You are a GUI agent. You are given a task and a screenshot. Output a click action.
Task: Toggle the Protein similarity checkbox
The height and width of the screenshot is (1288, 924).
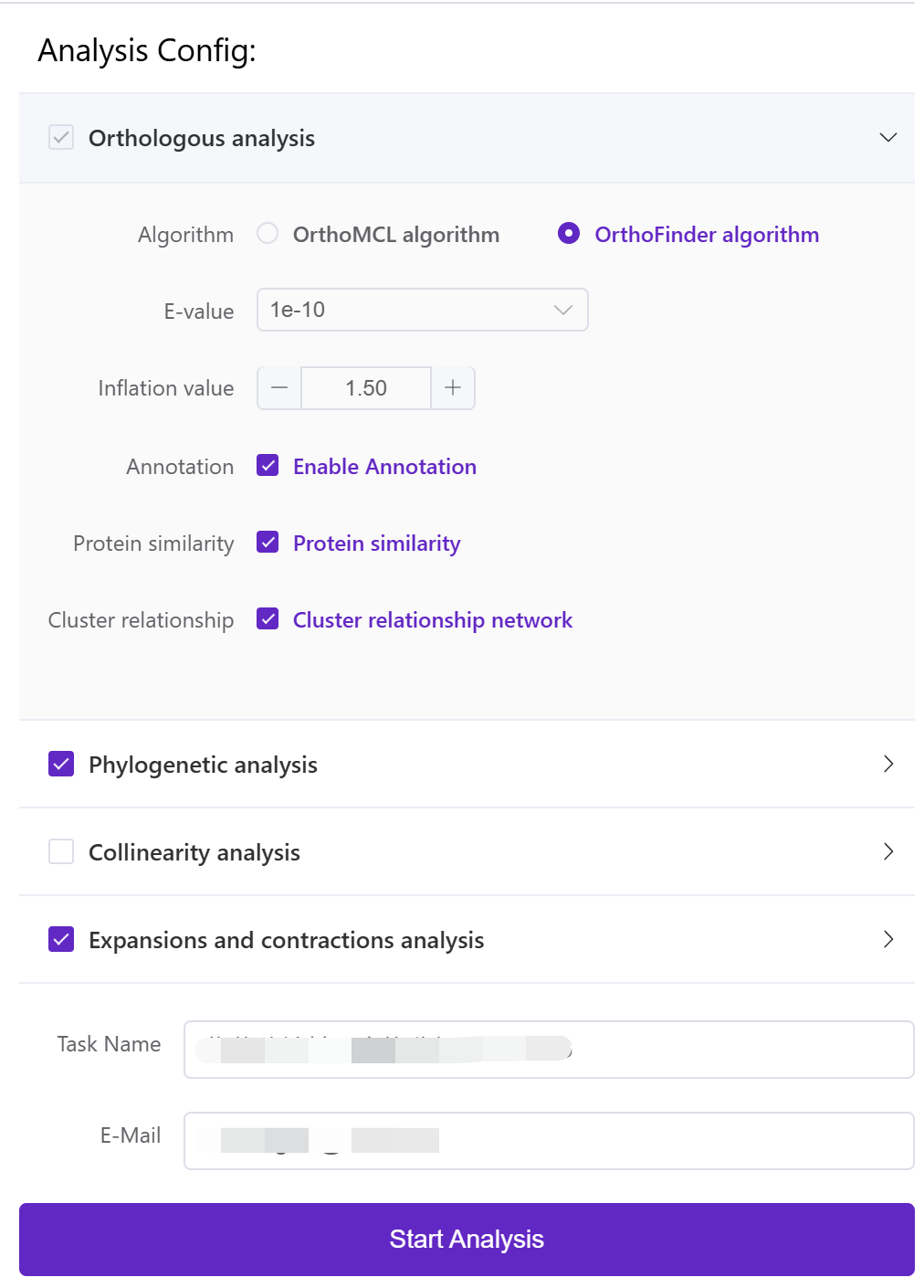tap(268, 543)
